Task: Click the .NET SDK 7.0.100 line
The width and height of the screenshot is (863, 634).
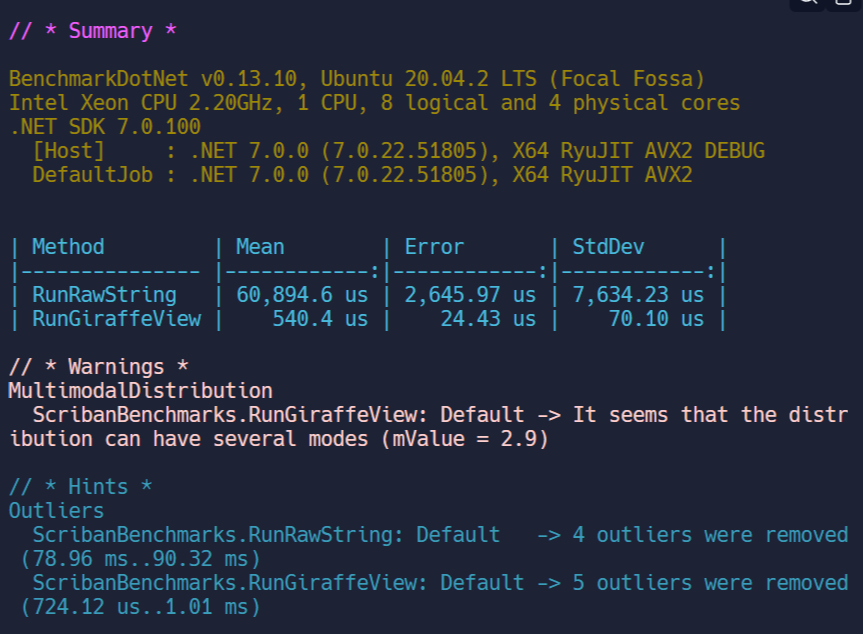Action: point(105,127)
